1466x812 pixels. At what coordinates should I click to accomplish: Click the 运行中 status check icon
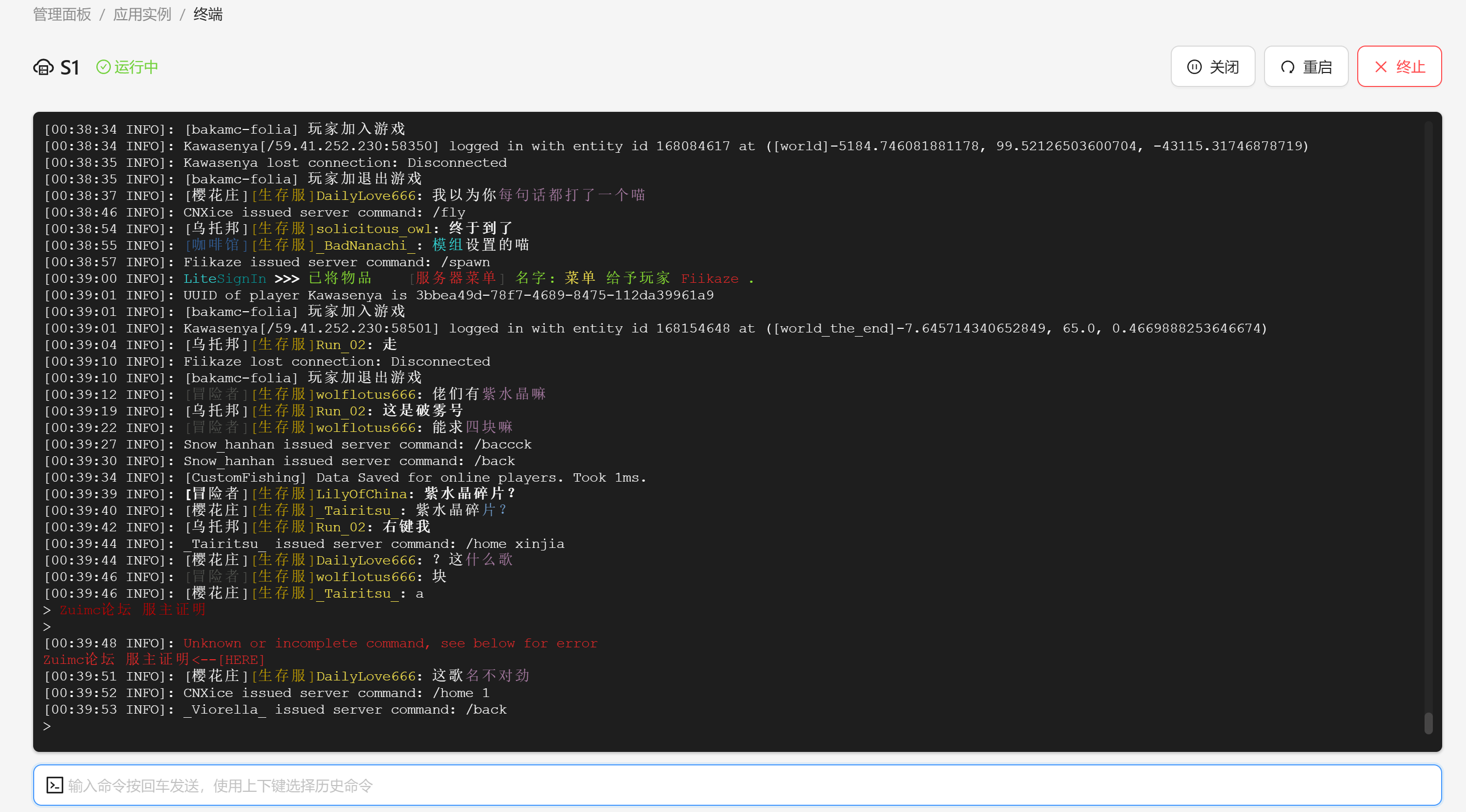pyautogui.click(x=103, y=67)
